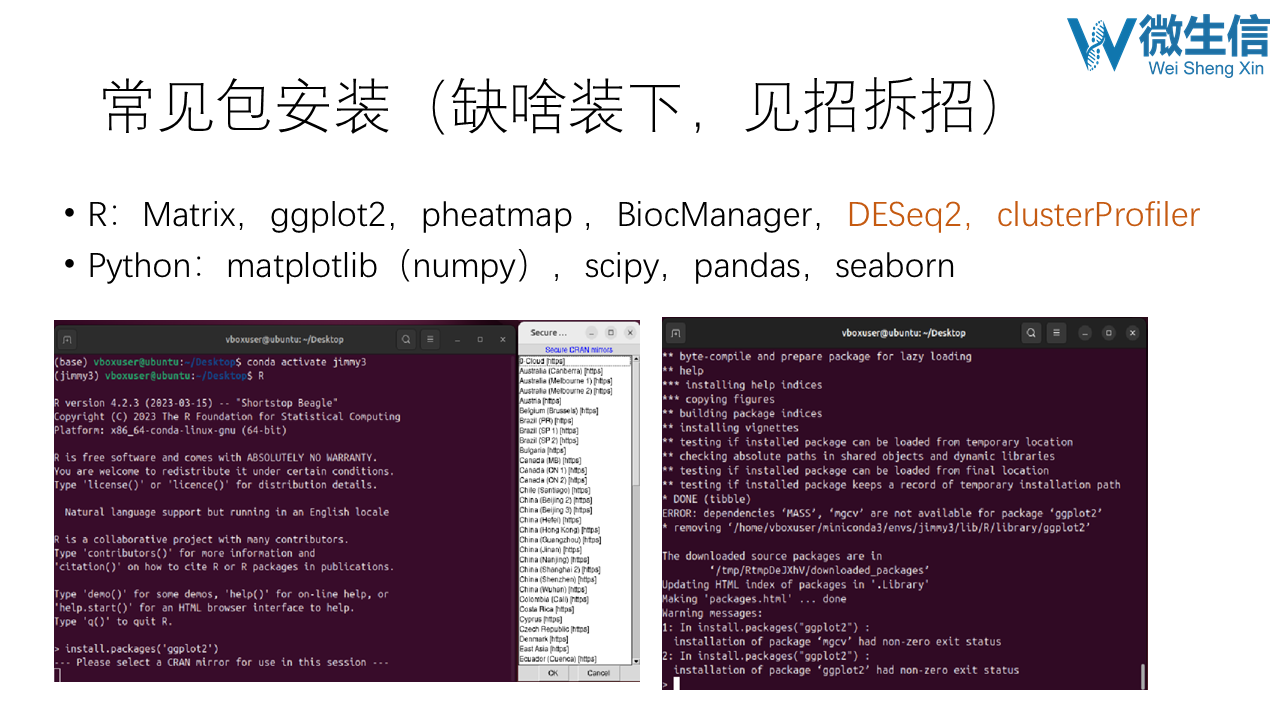This screenshot has width=1280, height=720.
Task: Open the hamburger menu in the R startup terminal
Action: click(x=430, y=339)
